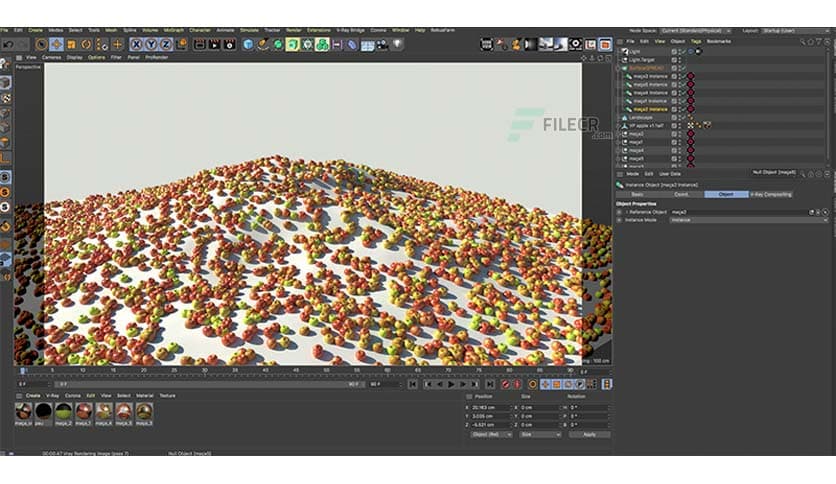Viewport: 836px width, 484px height.
Task: Click the timeline preview range slider
Action: (x=209, y=384)
